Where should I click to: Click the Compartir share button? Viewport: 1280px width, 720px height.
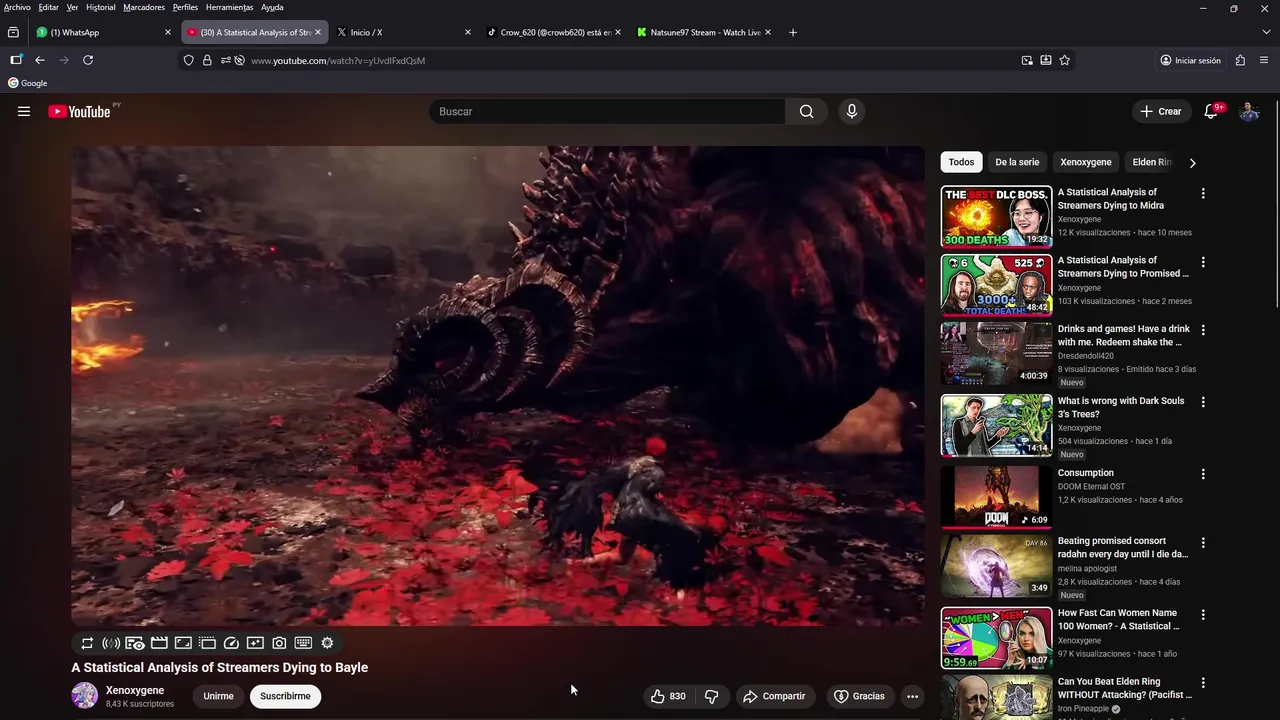pyautogui.click(x=774, y=696)
